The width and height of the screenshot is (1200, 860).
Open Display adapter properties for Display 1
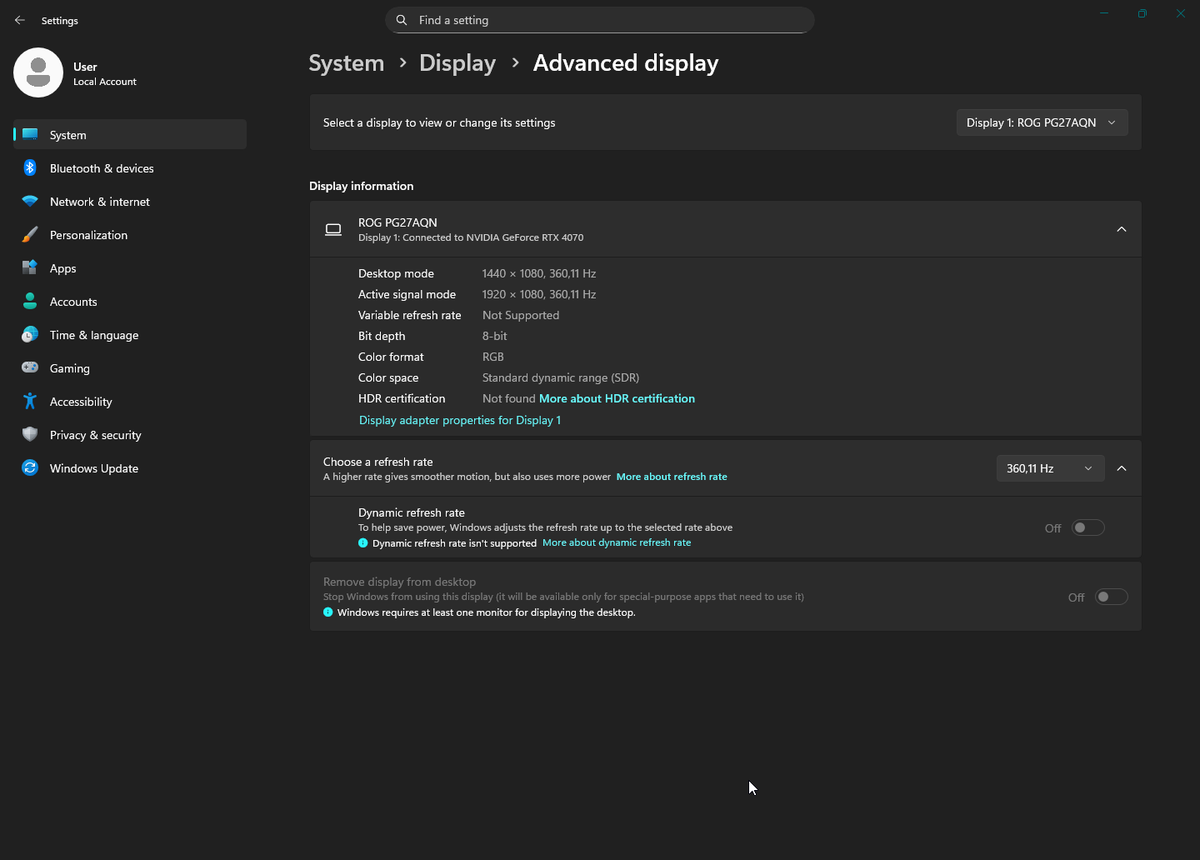tap(460, 420)
